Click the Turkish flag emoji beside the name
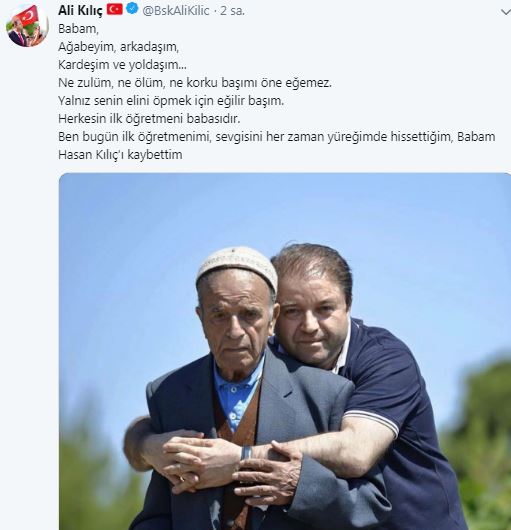The height and width of the screenshot is (530, 511). click(115, 9)
